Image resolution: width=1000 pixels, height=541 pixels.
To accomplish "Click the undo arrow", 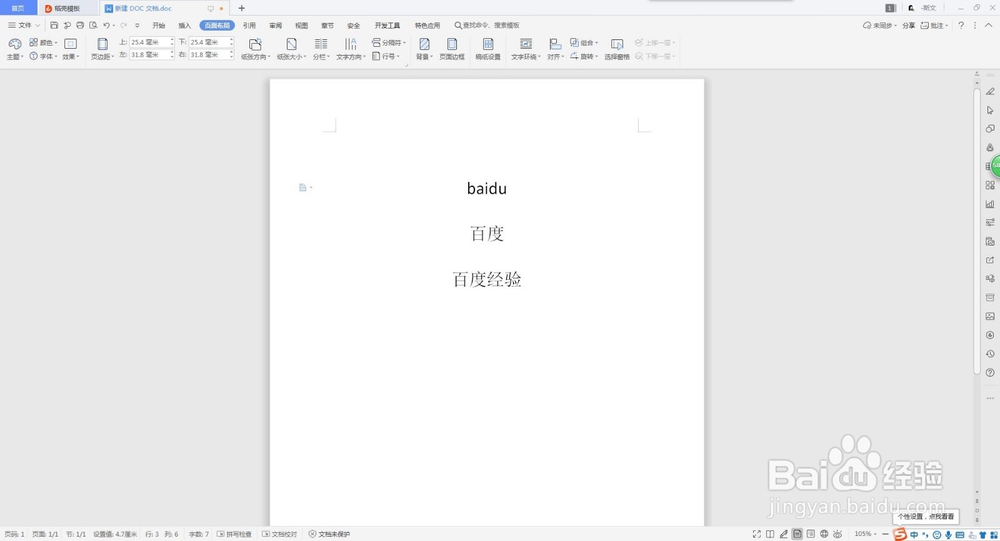I will 107,25.
